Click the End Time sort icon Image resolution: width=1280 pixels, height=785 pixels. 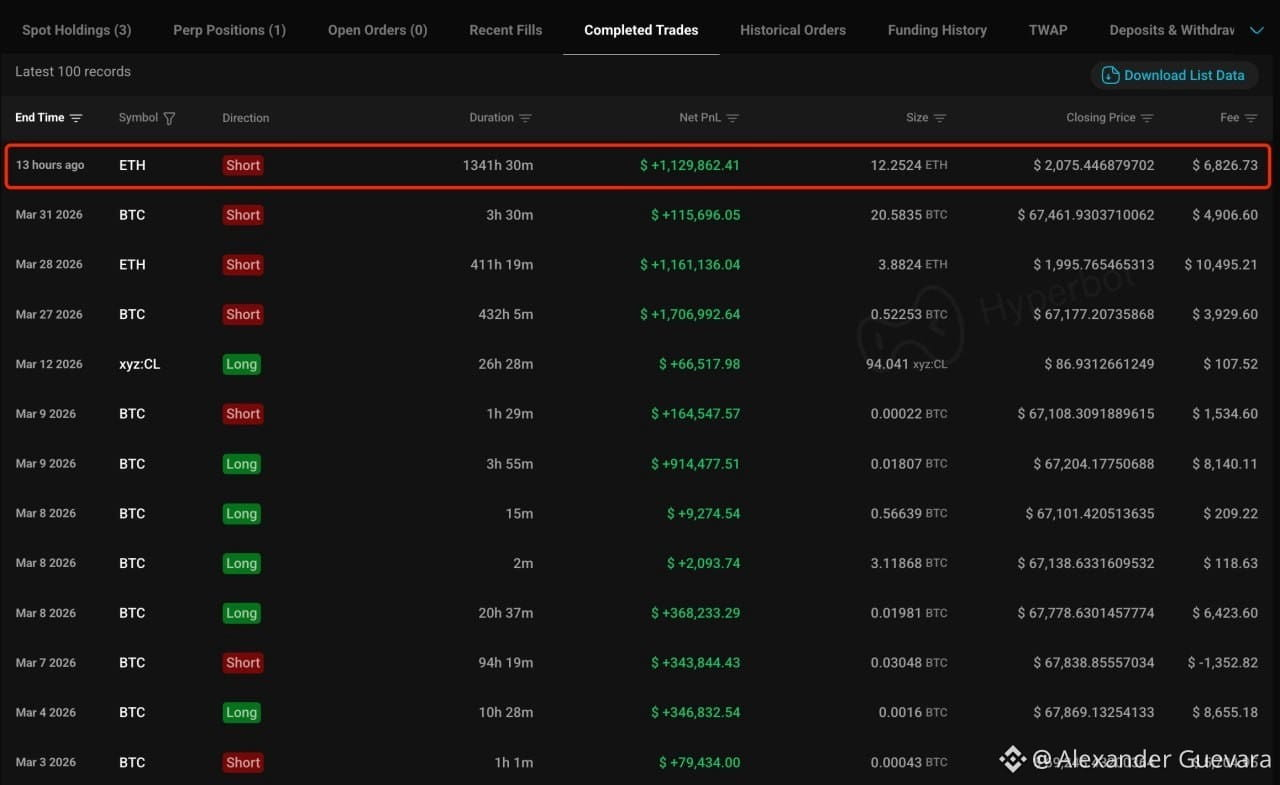[76, 118]
